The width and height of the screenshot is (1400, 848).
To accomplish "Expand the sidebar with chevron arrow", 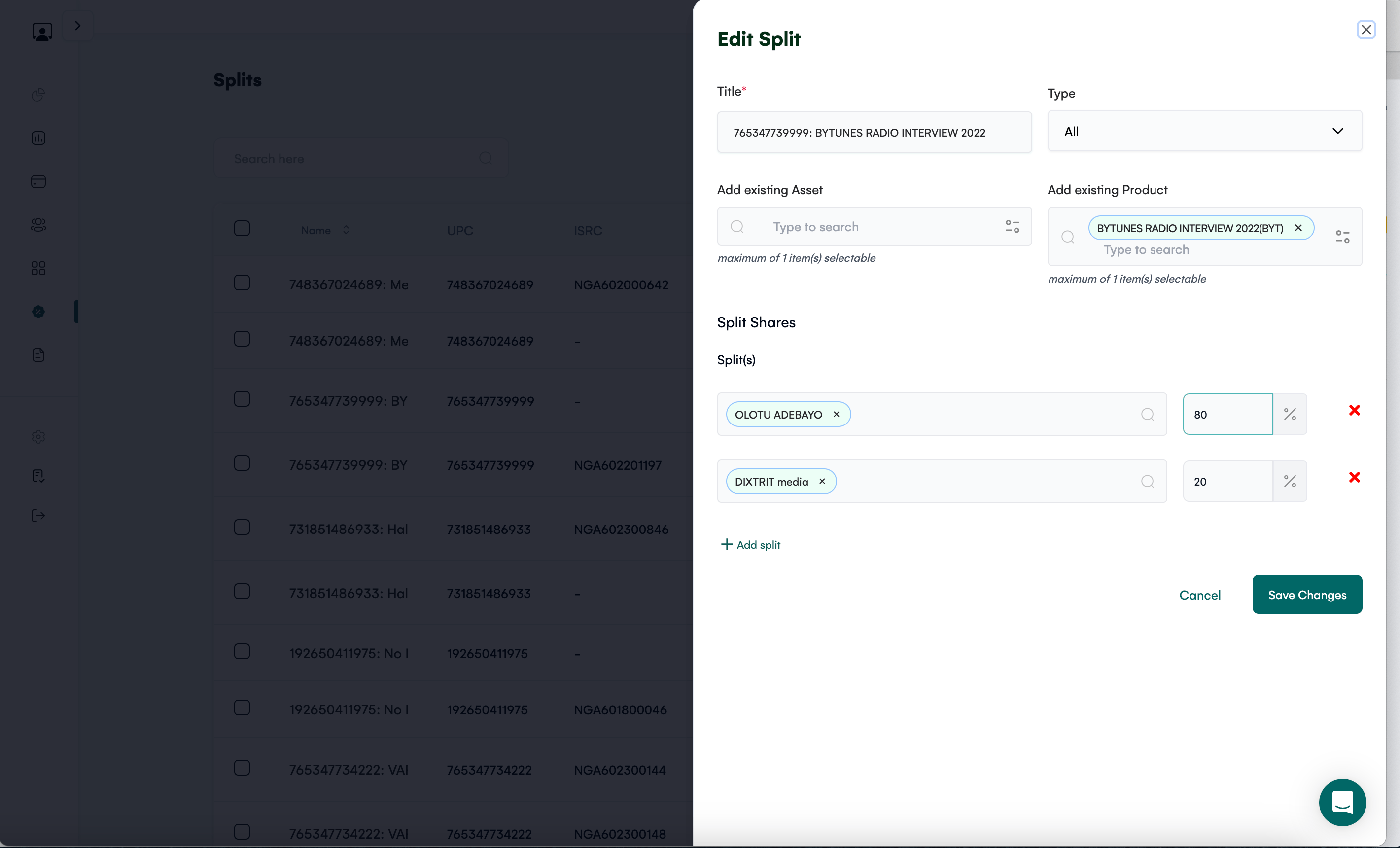I will pyautogui.click(x=78, y=26).
